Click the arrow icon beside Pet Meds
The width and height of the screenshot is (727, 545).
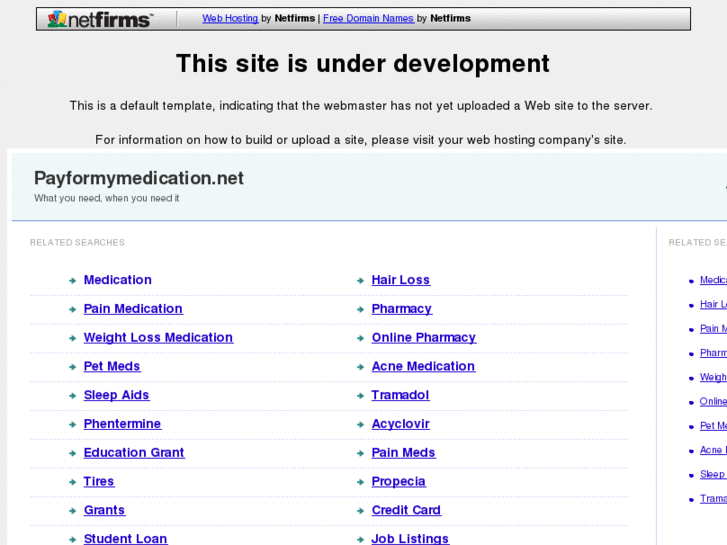point(72,367)
